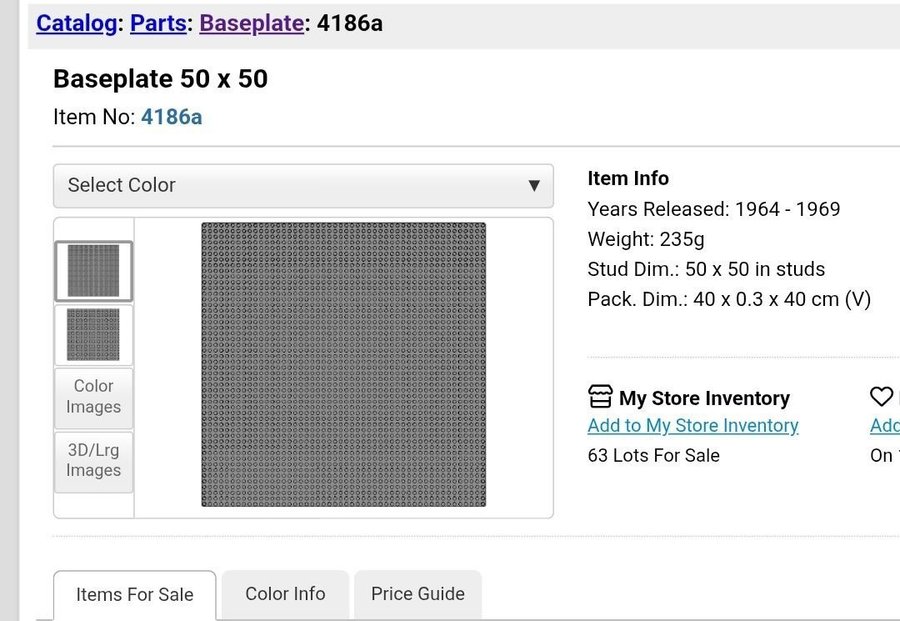Click the heart wanted list icon
Viewport: 900px width, 621px height.
click(x=881, y=397)
